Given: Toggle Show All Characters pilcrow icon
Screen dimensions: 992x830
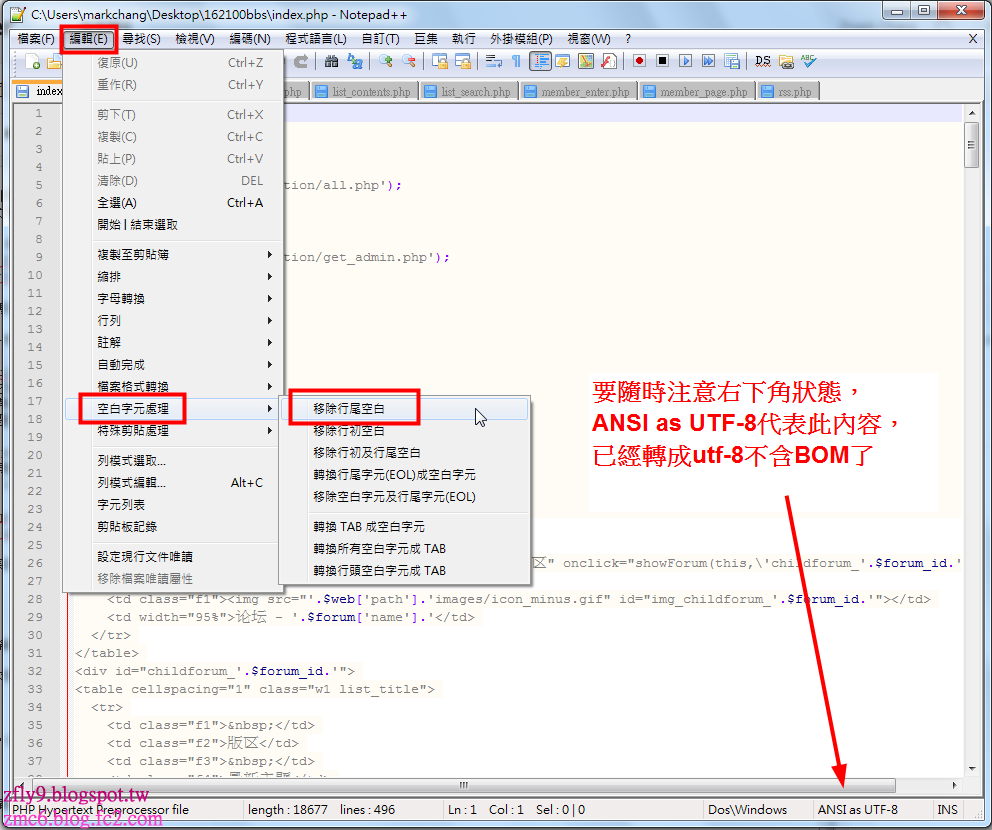Looking at the screenshot, I should [x=517, y=61].
